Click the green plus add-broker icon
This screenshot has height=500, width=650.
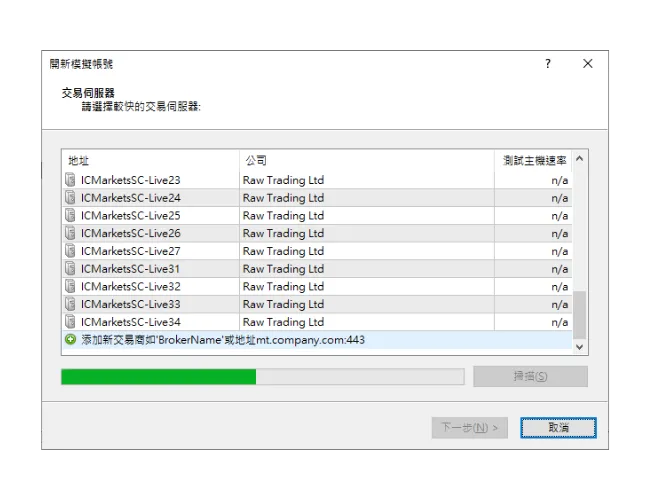click(70, 340)
